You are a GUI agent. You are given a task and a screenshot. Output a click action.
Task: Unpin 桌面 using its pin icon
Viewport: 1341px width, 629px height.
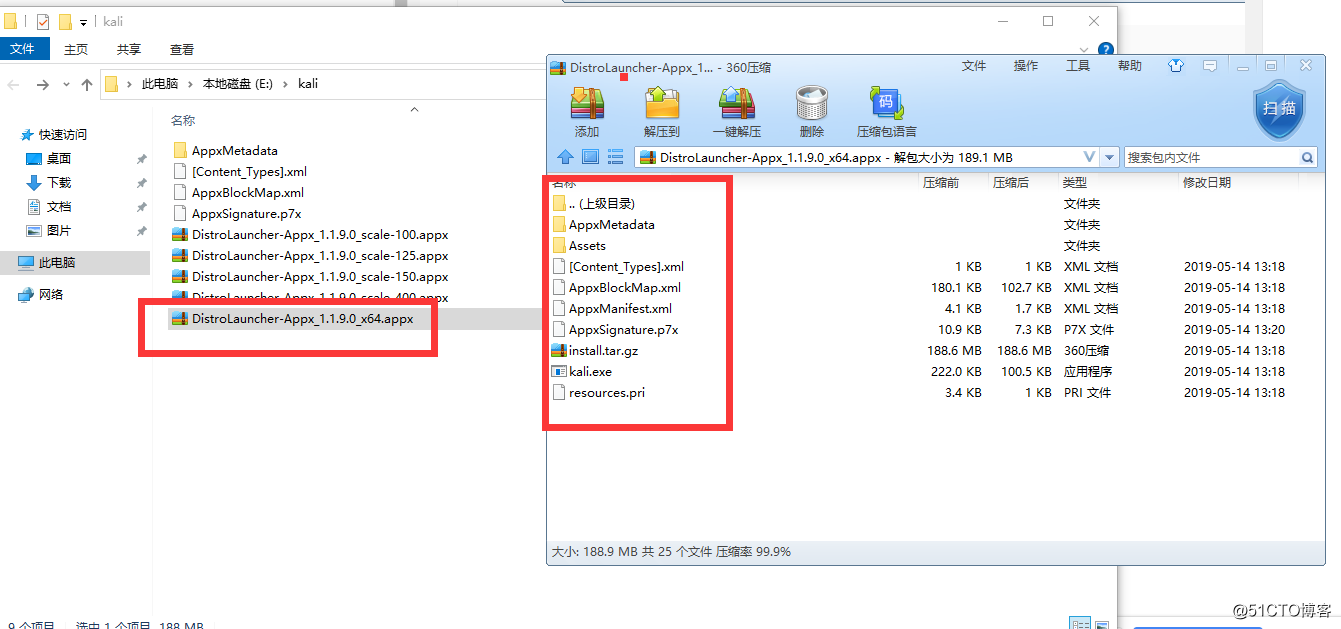141,159
